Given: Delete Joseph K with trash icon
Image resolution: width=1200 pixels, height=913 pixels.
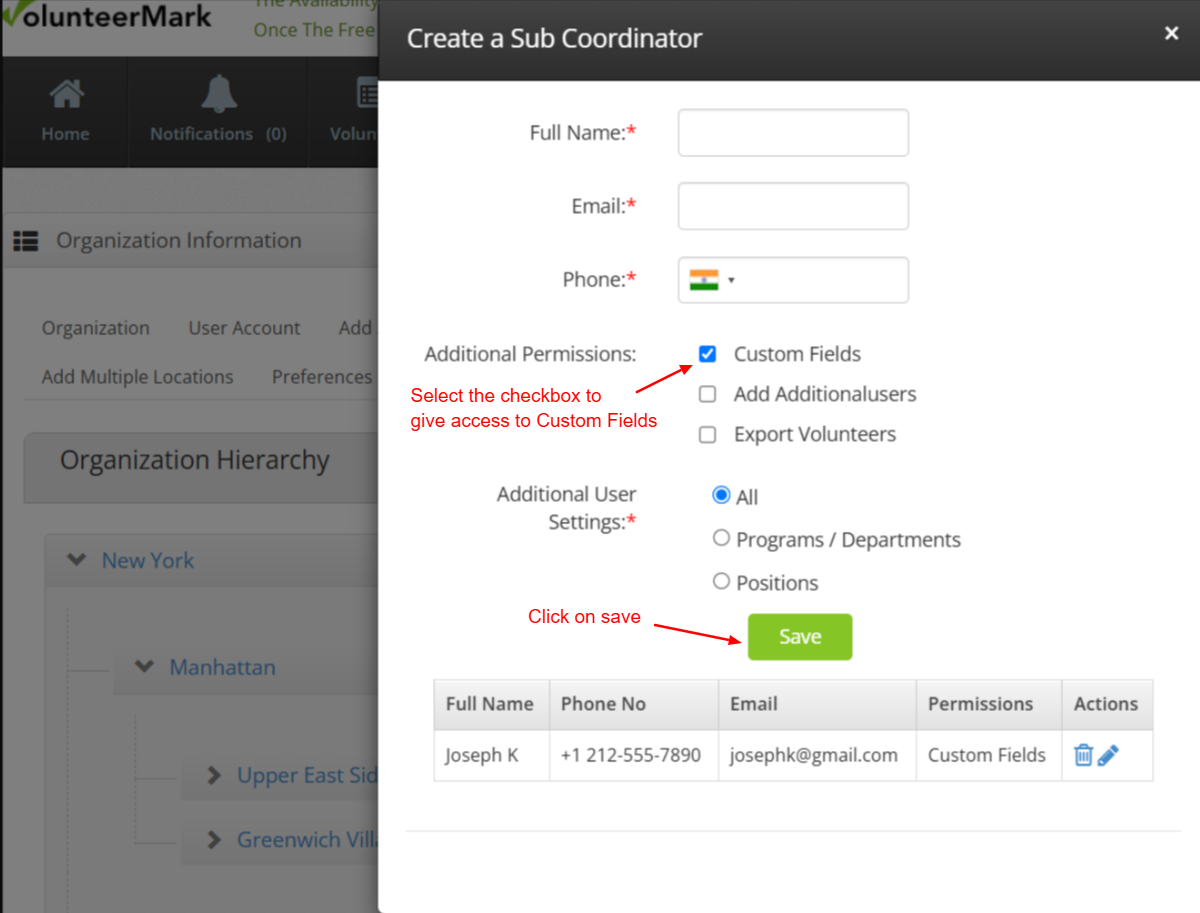Looking at the screenshot, I should click(1083, 755).
